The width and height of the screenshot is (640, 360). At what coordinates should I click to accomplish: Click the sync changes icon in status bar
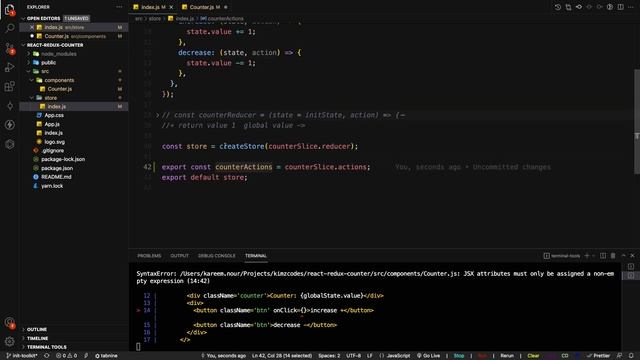(47, 356)
